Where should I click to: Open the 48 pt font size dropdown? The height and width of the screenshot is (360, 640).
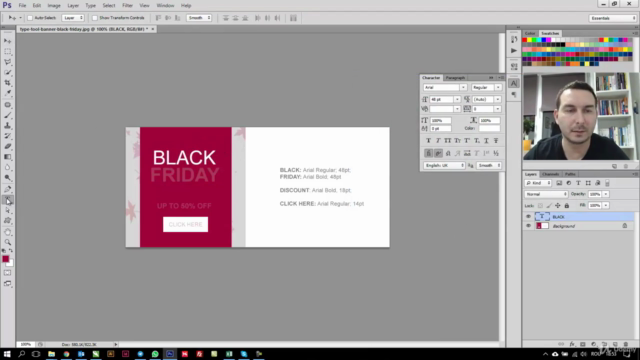click(x=457, y=99)
